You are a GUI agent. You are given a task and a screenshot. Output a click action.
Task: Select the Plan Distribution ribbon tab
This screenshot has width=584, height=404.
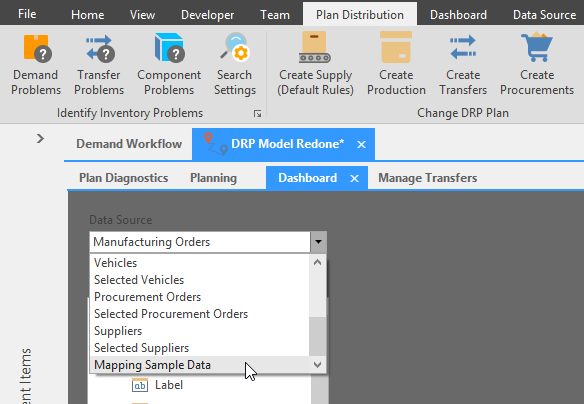coord(360,15)
